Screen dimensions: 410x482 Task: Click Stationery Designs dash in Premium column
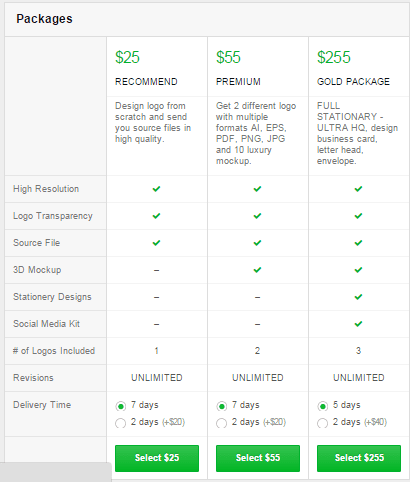[x=257, y=297]
